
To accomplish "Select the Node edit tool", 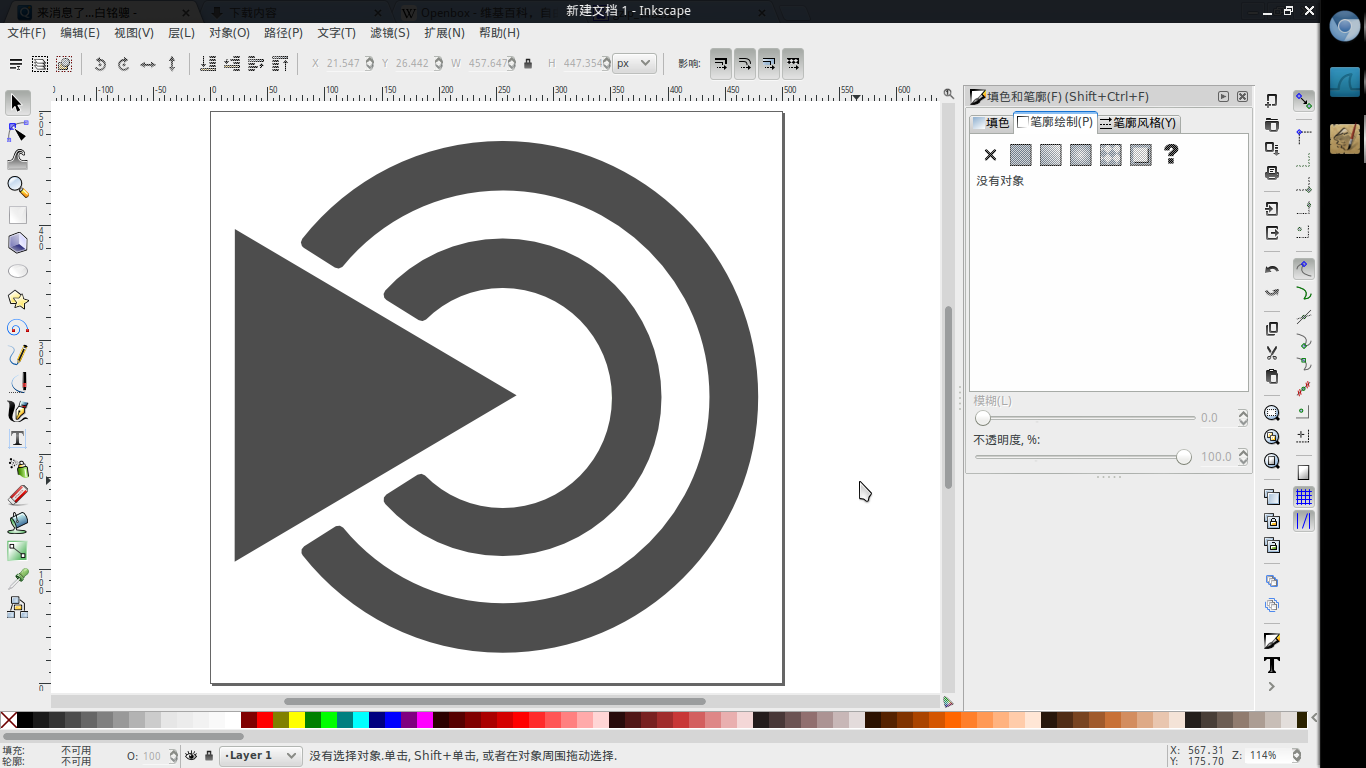I will (x=17, y=131).
